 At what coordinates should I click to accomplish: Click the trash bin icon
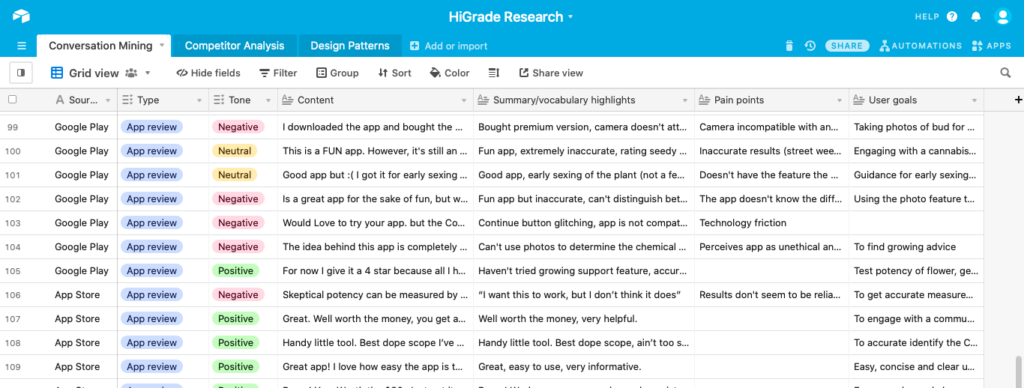pos(789,46)
